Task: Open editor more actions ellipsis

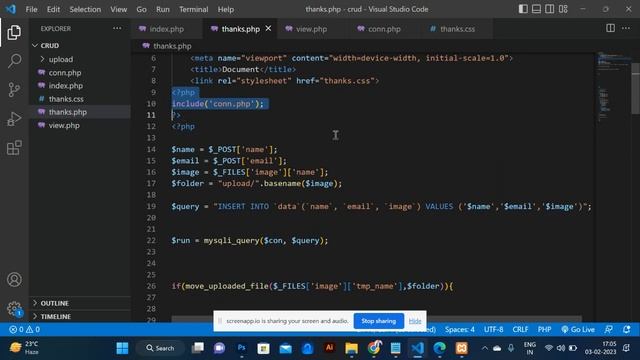Action: pyautogui.click(x=626, y=28)
